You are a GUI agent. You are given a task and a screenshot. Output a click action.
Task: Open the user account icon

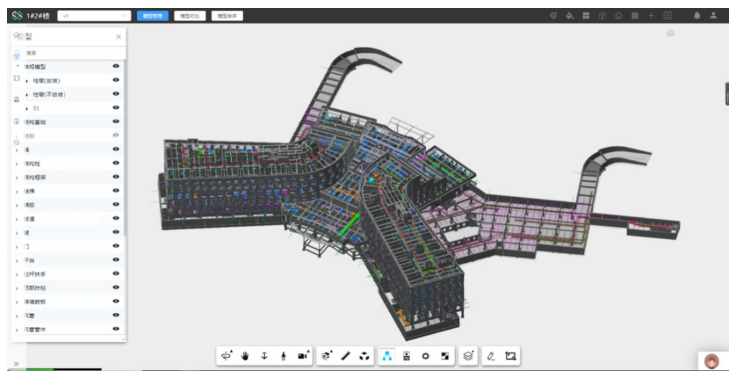pyautogui.click(x=714, y=16)
